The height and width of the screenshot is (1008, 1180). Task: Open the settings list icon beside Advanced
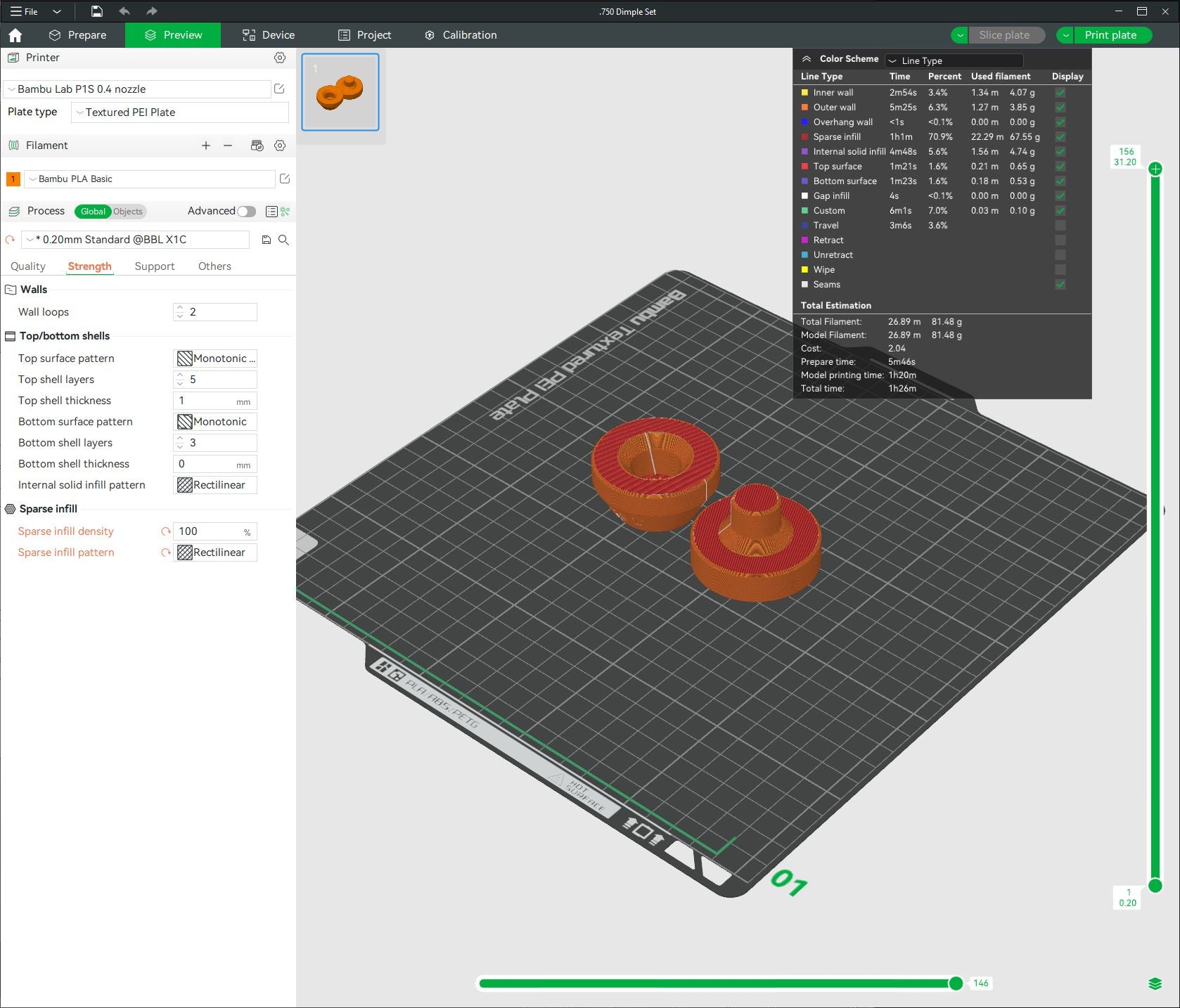[271, 212]
